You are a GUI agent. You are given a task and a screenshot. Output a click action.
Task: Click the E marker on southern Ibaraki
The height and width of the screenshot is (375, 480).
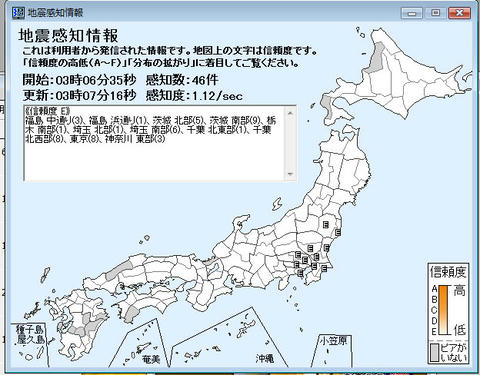317,257
